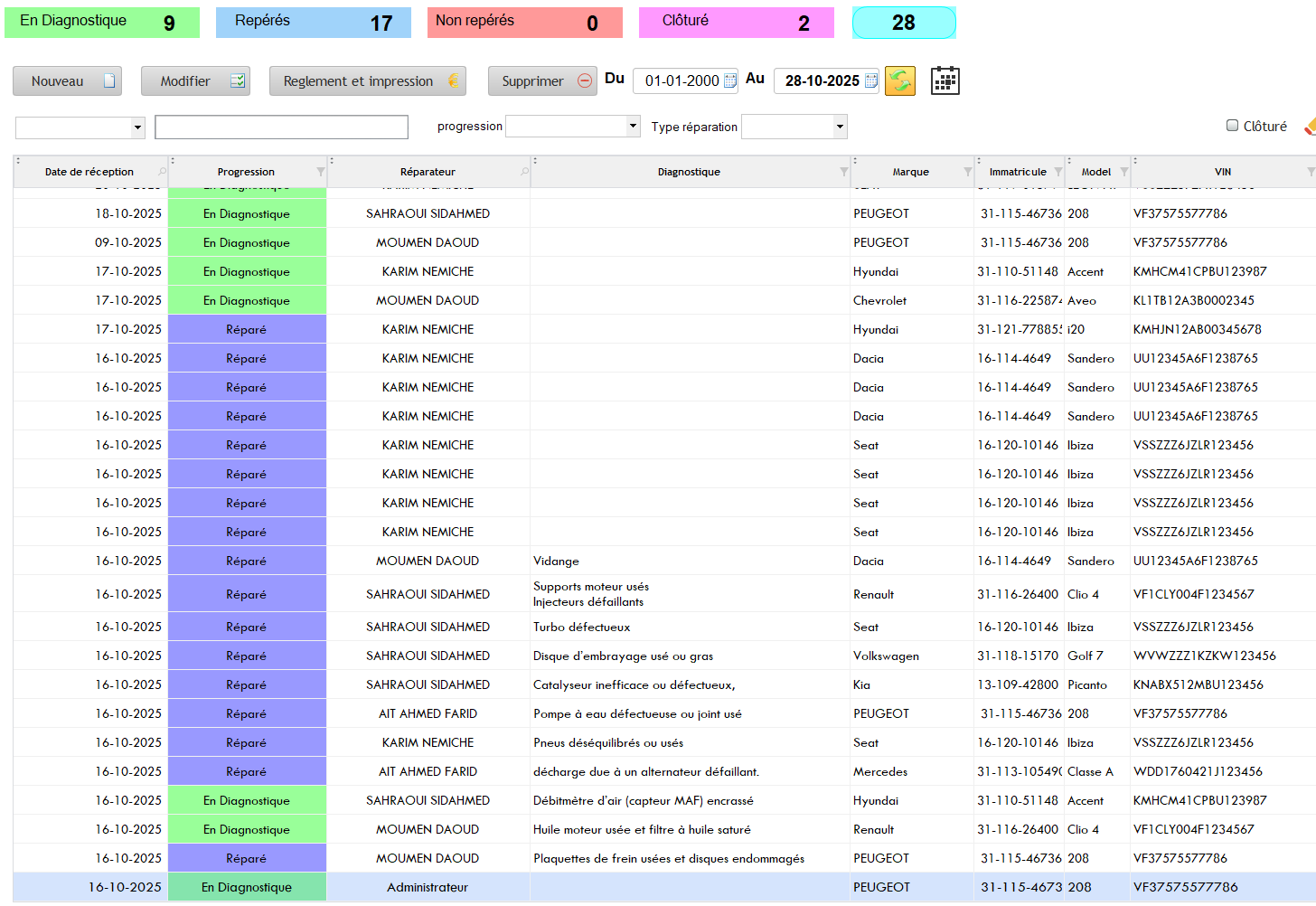
Task: Open date picker in the Du field
Action: 730,81
